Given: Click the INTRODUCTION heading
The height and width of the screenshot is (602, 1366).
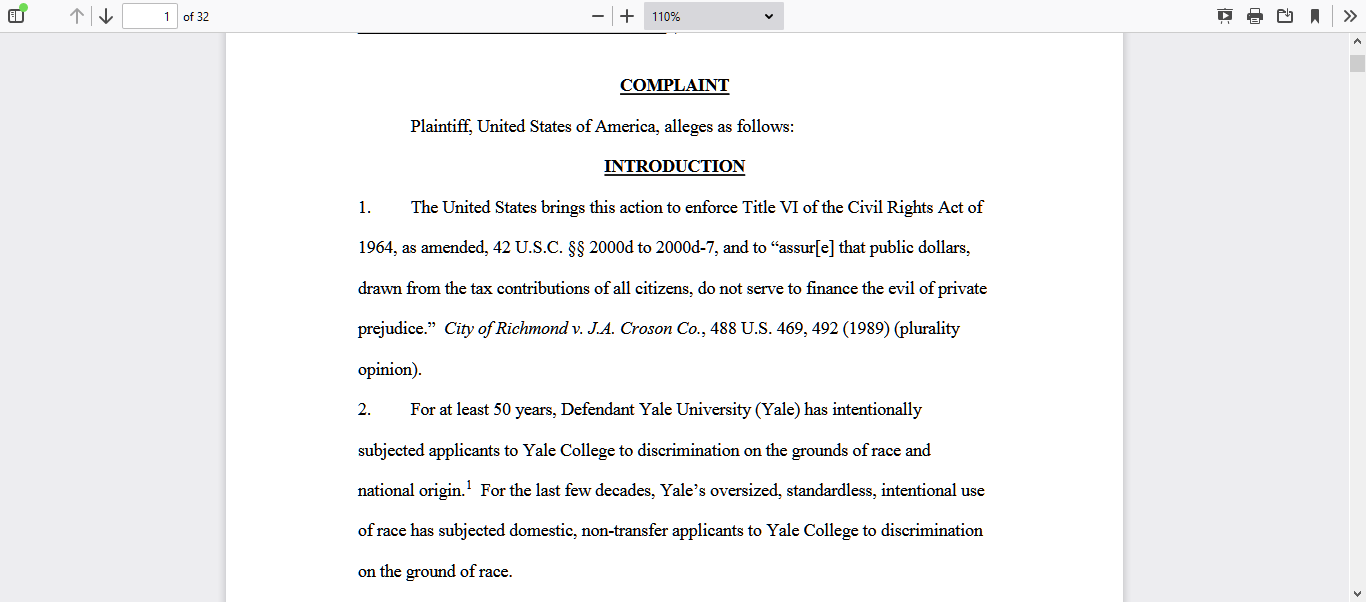Looking at the screenshot, I should tap(675, 167).
